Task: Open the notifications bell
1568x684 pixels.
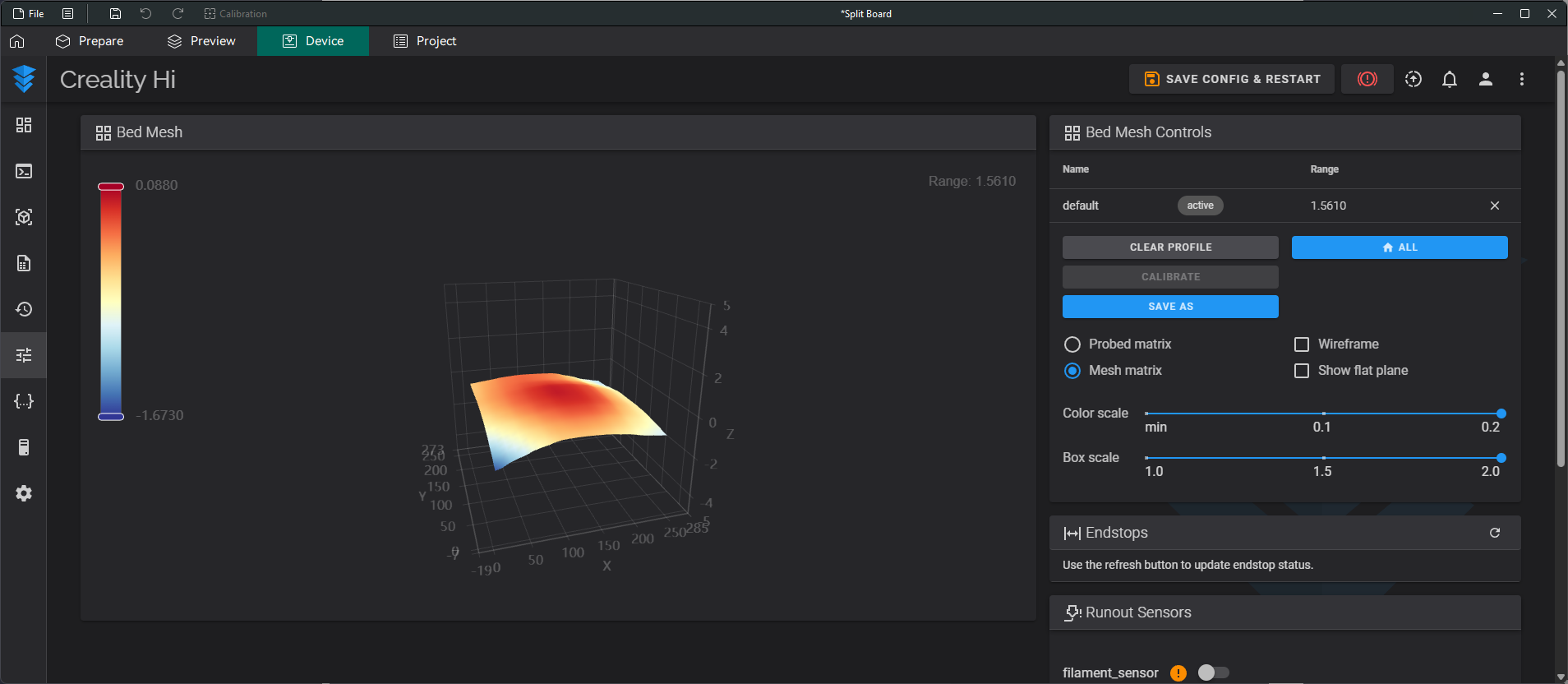Action: [x=1450, y=79]
